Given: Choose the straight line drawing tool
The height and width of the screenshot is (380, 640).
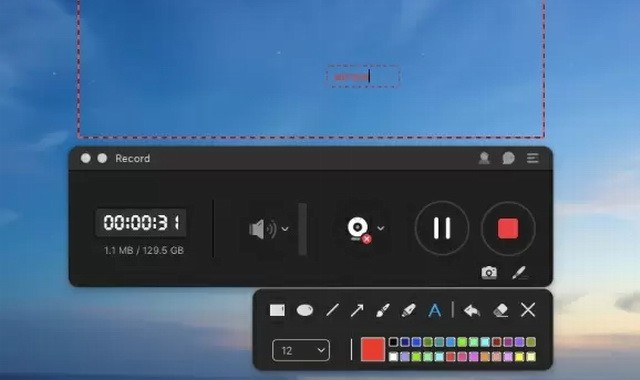Looking at the screenshot, I should (332, 310).
